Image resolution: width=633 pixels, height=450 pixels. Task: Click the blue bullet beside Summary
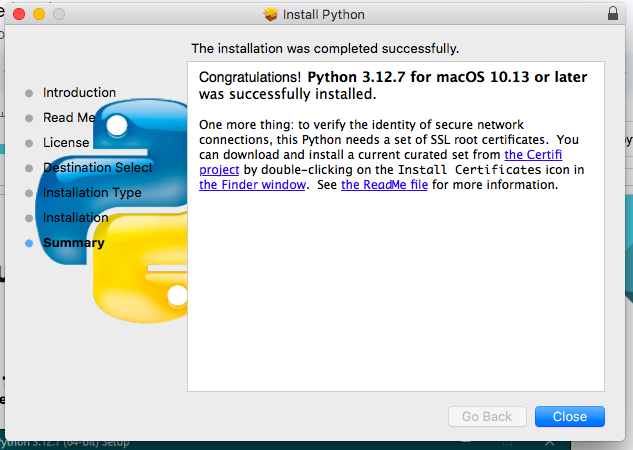click(x=29, y=243)
